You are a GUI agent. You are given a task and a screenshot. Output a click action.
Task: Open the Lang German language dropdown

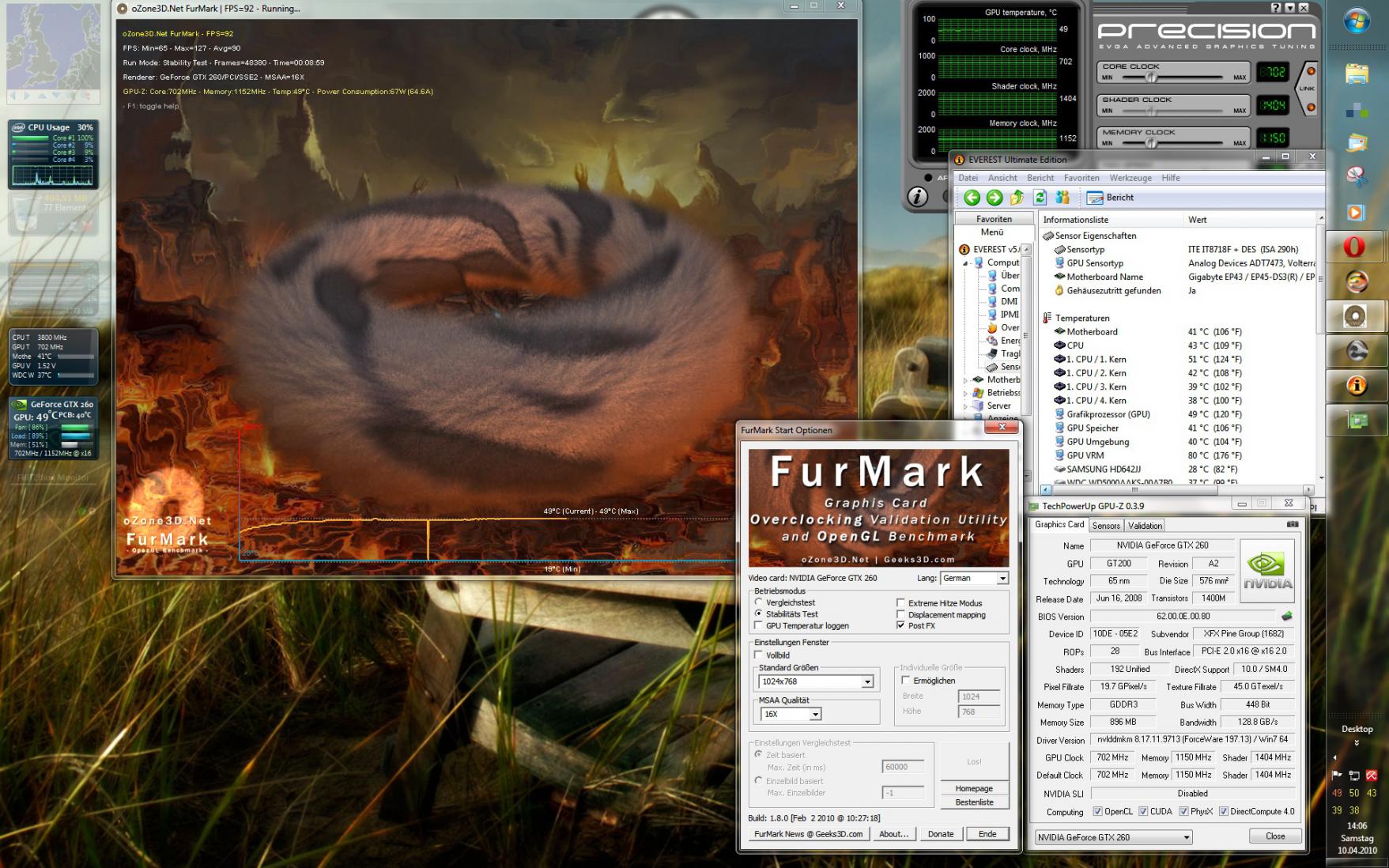coord(974,578)
